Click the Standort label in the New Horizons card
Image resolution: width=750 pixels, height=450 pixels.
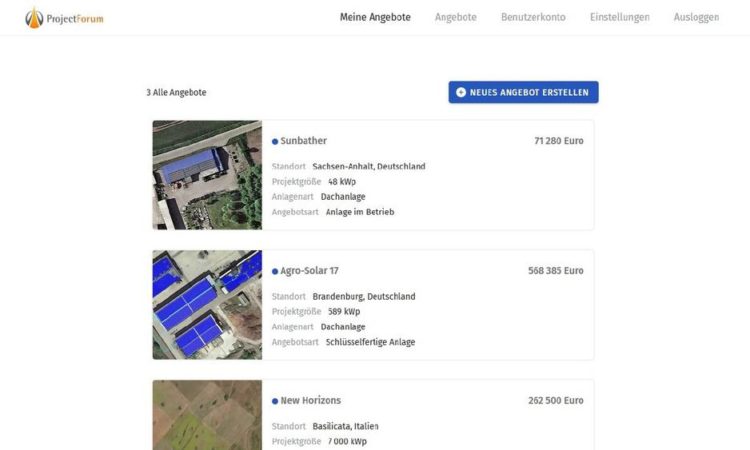pyautogui.click(x=288, y=426)
